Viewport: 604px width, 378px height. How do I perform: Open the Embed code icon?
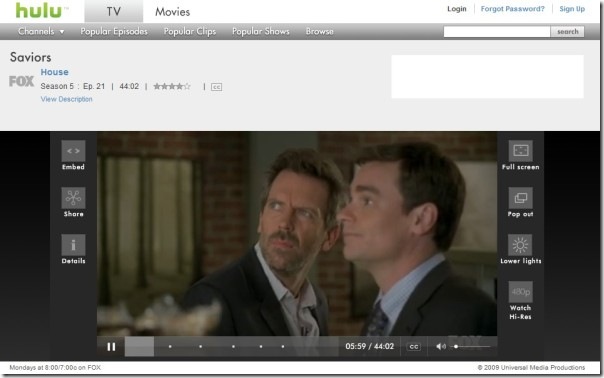(x=73, y=151)
